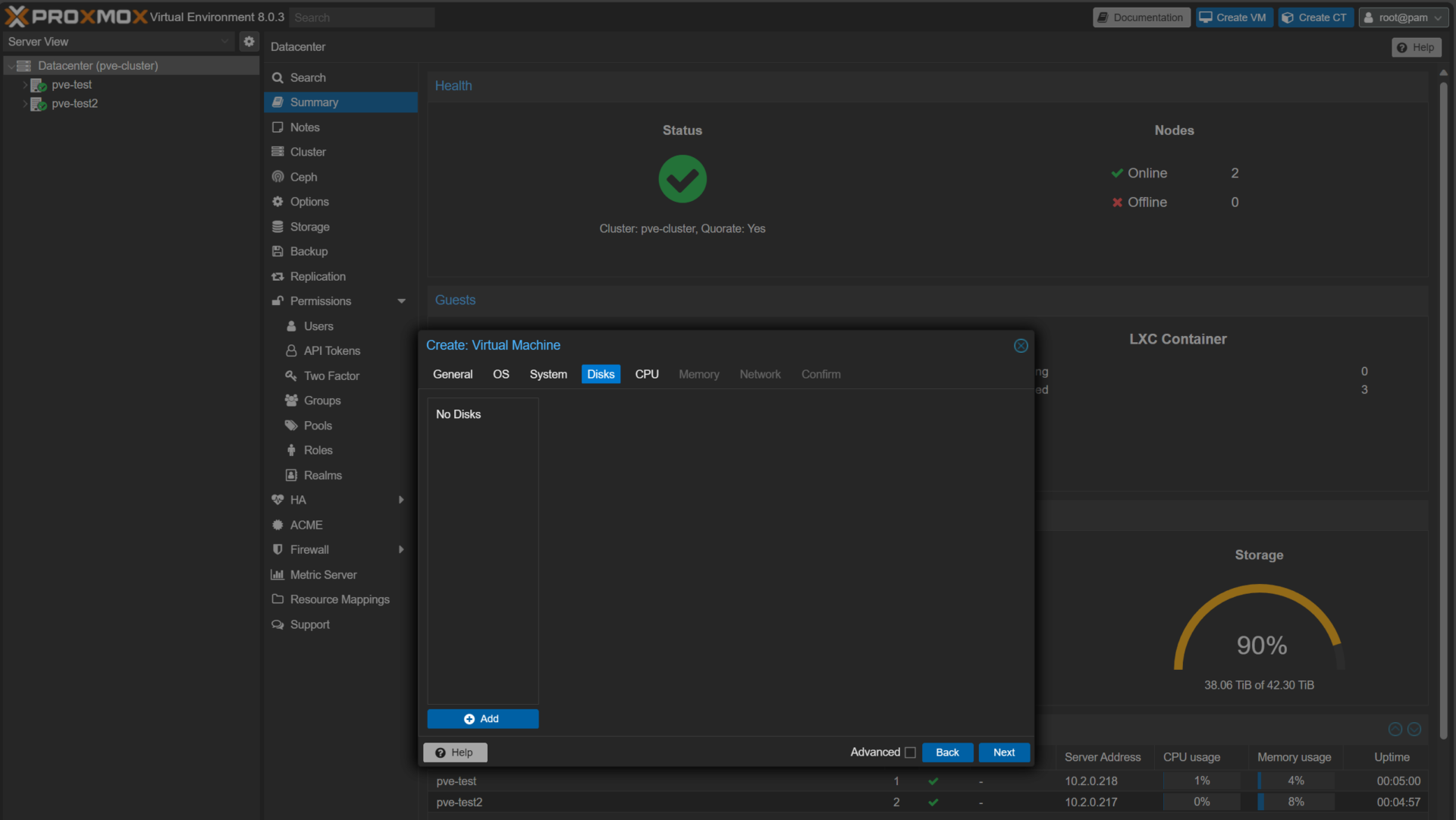Viewport: 1456px width, 820px height.
Task: Open ACME certificate icon
Action: point(278,525)
